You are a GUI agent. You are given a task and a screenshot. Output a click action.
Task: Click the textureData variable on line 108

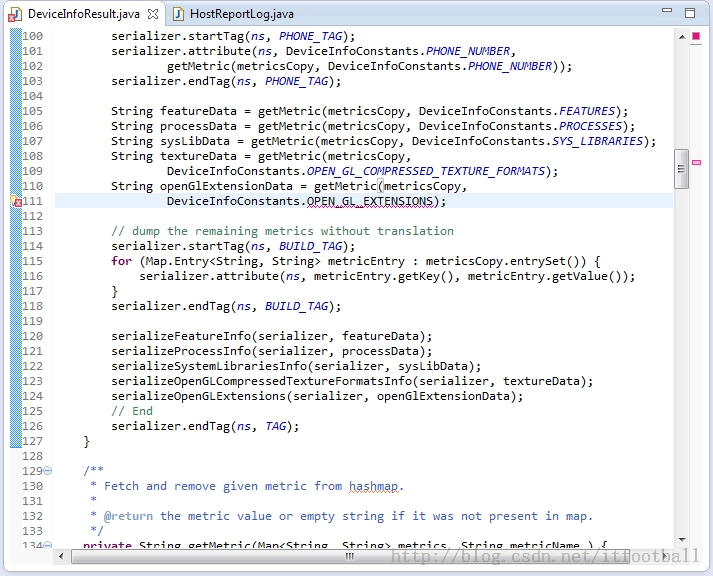point(198,156)
